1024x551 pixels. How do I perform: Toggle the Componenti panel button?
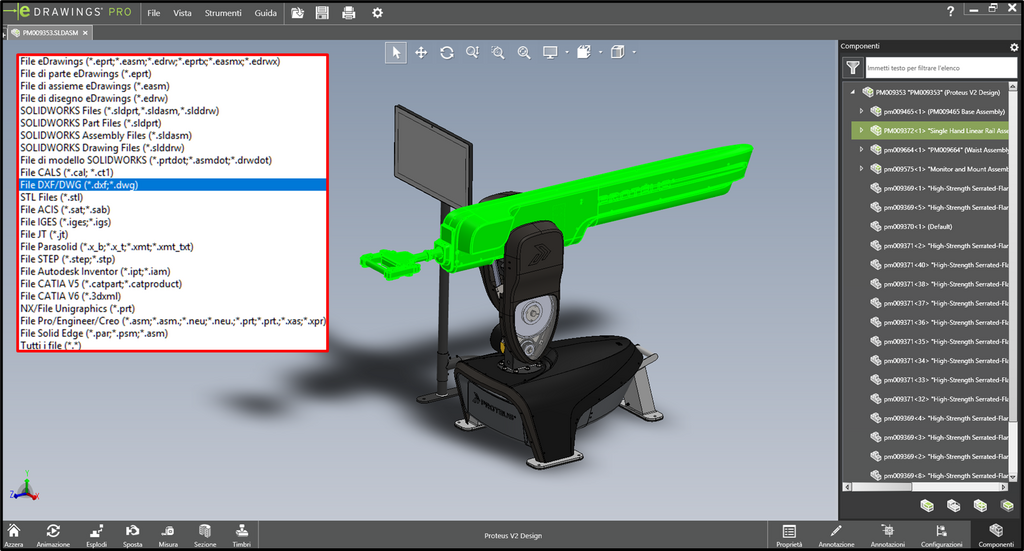[996, 535]
